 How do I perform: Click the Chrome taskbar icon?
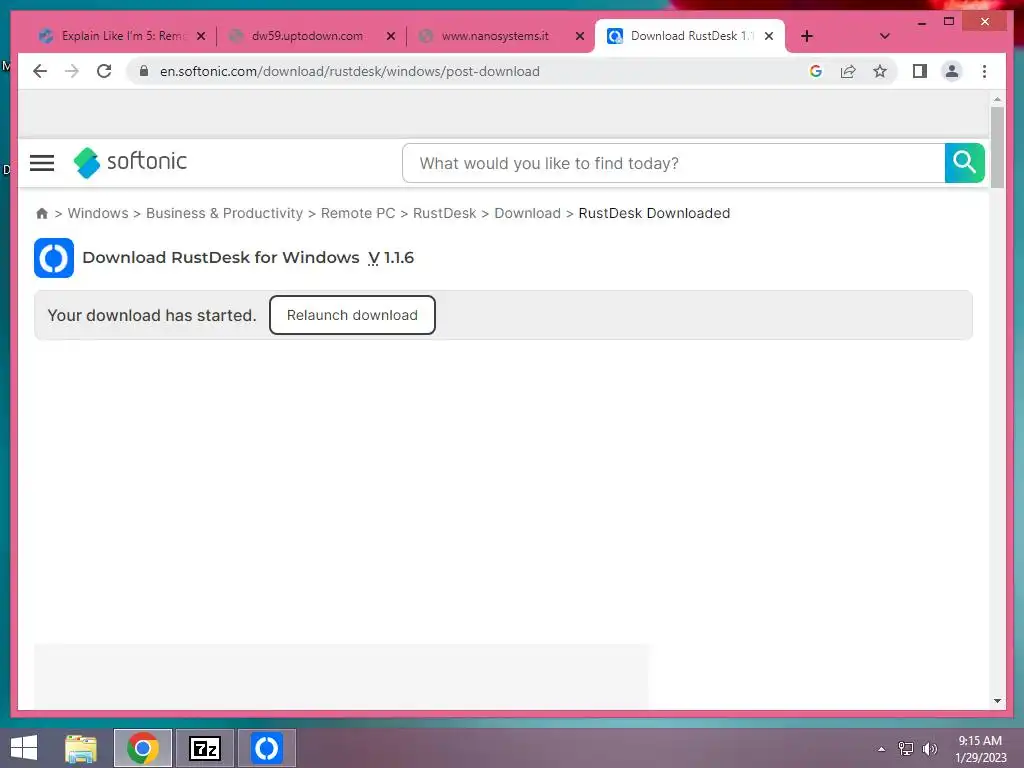point(143,748)
